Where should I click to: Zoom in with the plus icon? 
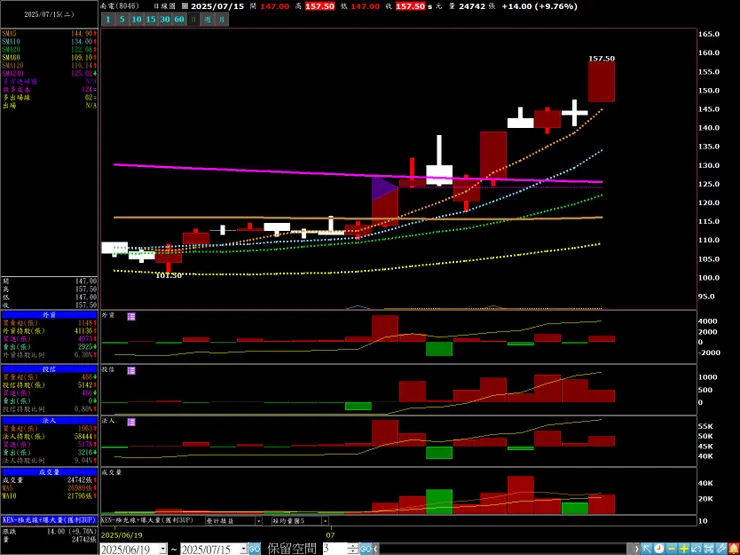click(x=684, y=549)
